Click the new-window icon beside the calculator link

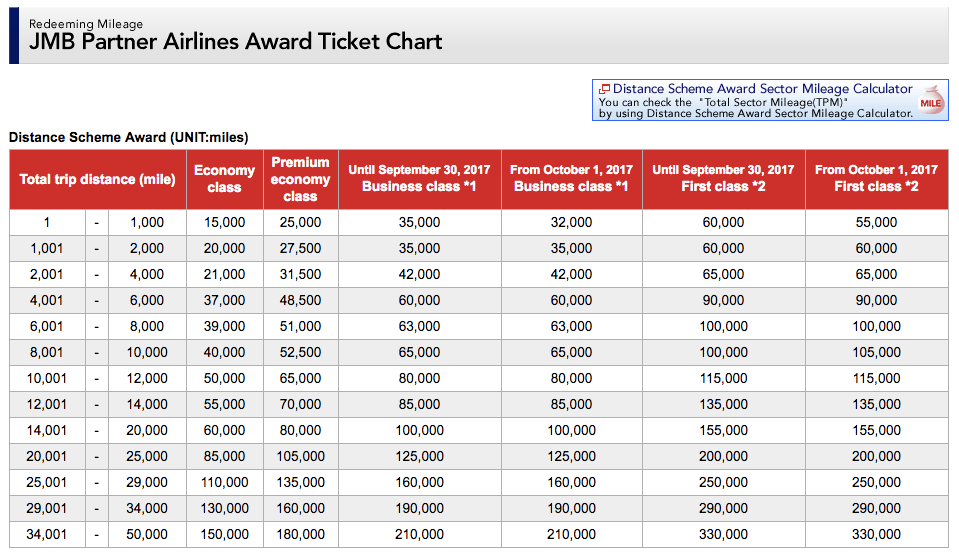pyautogui.click(x=604, y=89)
